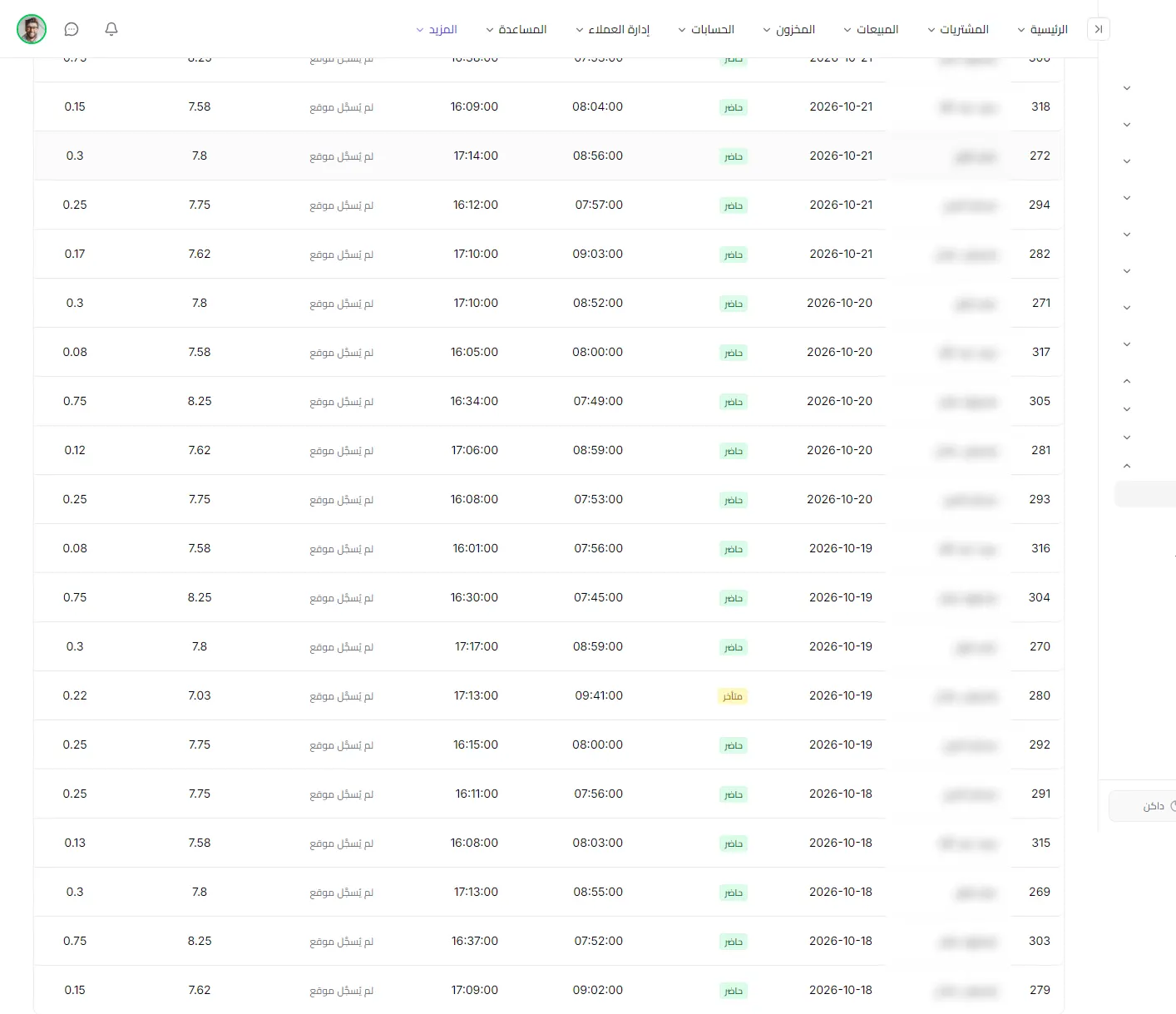Click the متأخر status badge in row 280
The width and height of the screenshot is (1176, 1014).
pyautogui.click(x=733, y=696)
